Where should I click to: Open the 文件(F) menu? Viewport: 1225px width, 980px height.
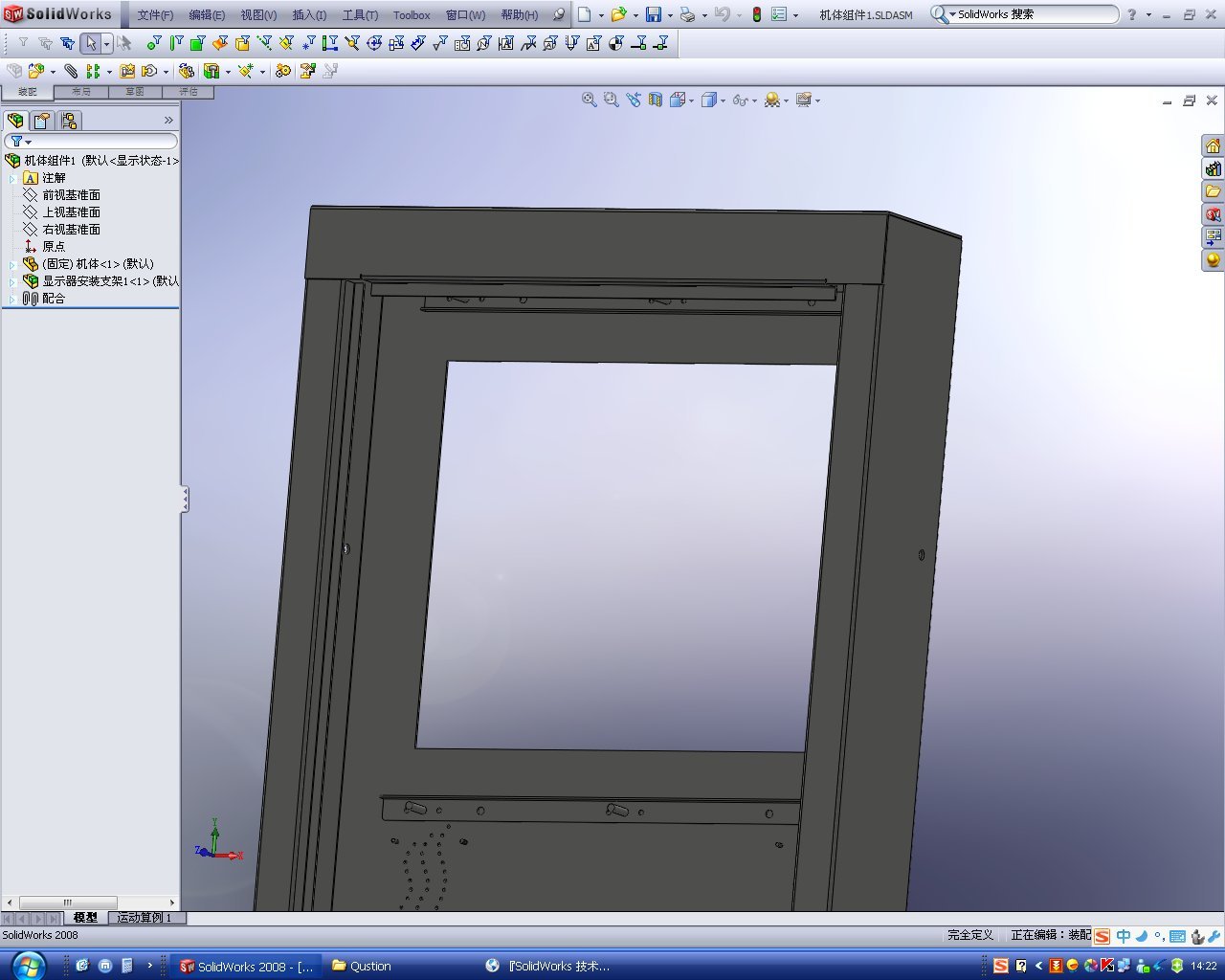pyautogui.click(x=155, y=15)
